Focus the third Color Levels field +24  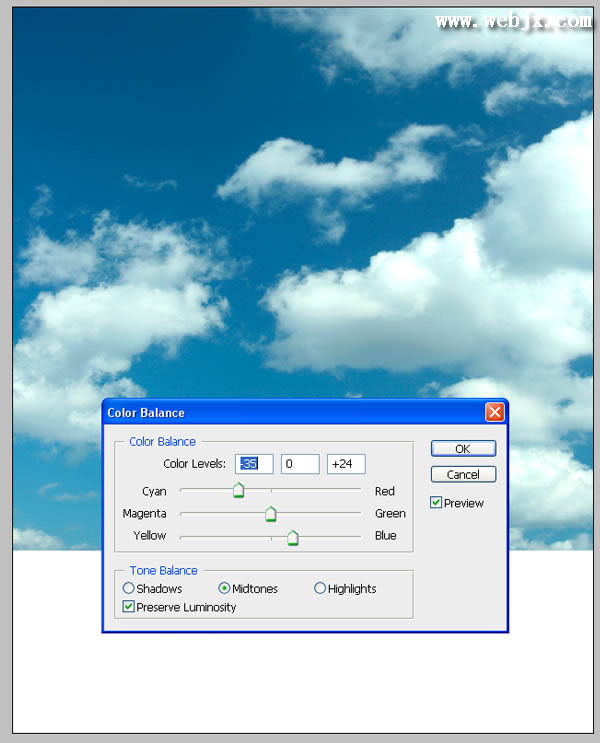346,464
